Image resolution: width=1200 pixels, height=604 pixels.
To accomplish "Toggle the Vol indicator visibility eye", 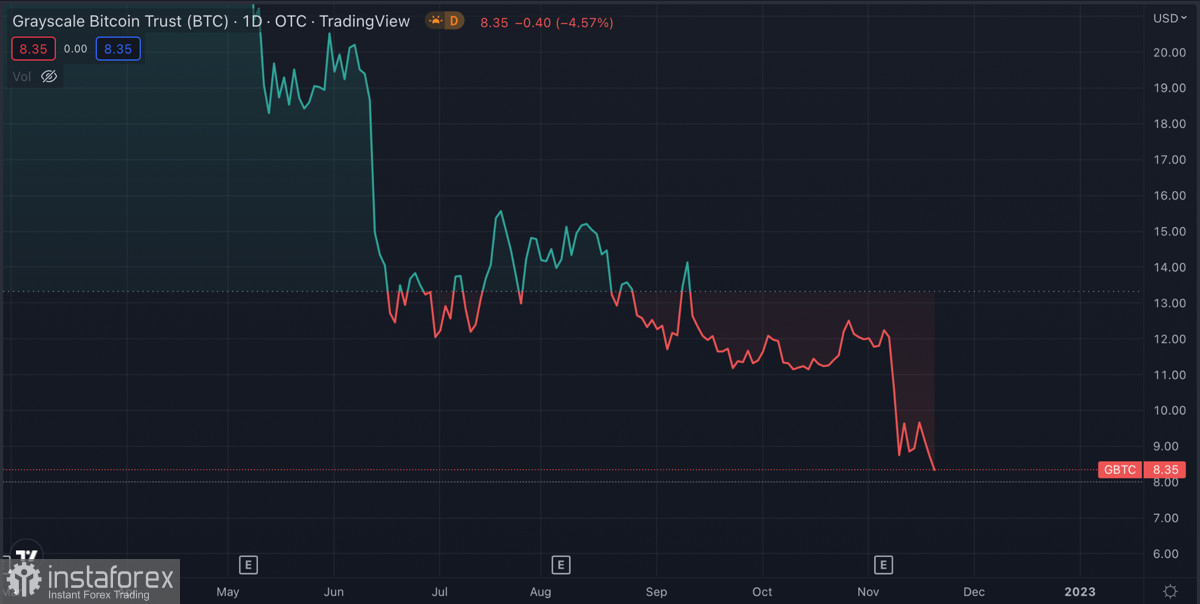I will tap(49, 76).
